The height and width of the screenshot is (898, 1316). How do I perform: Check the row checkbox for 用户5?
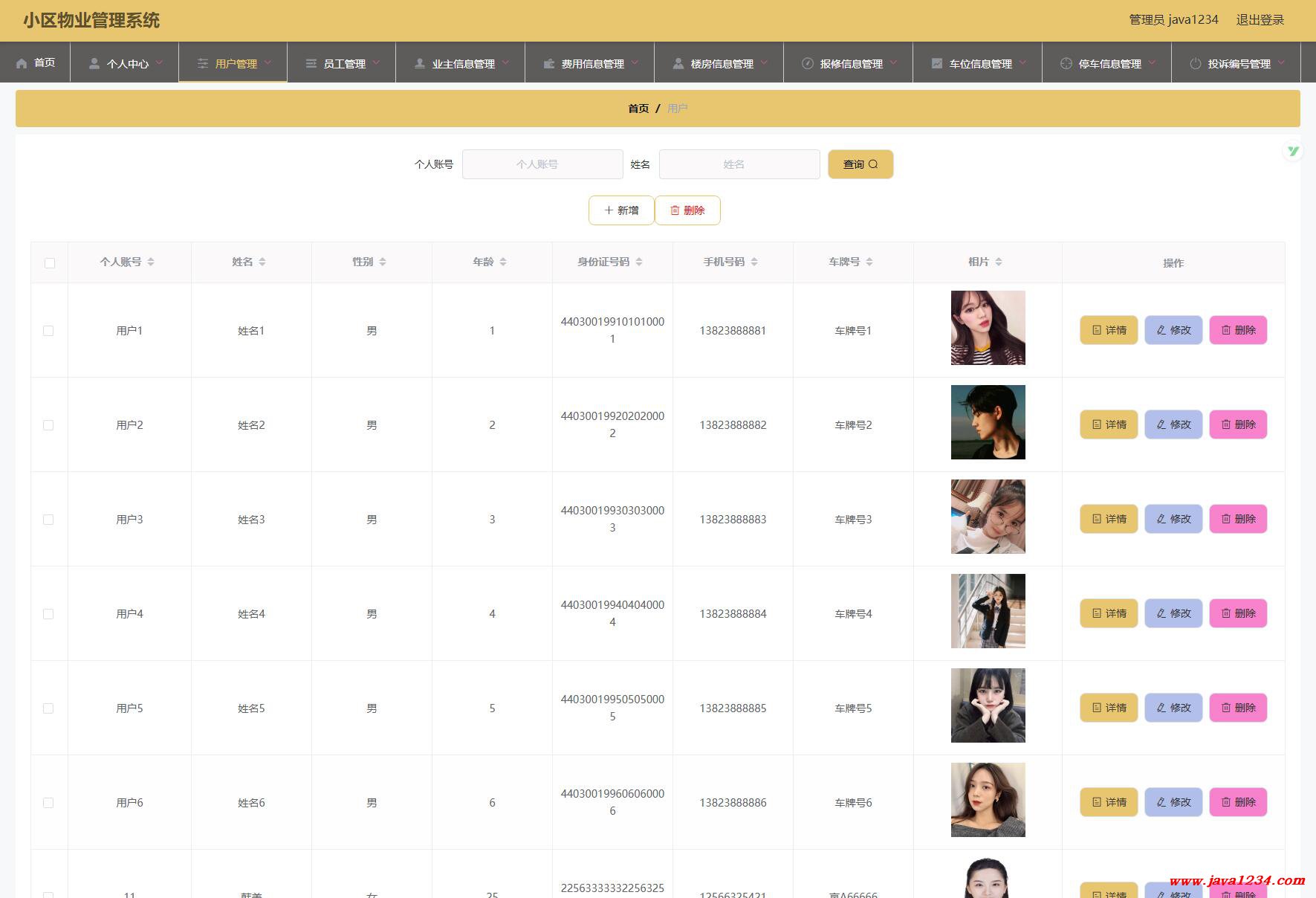pos(48,708)
